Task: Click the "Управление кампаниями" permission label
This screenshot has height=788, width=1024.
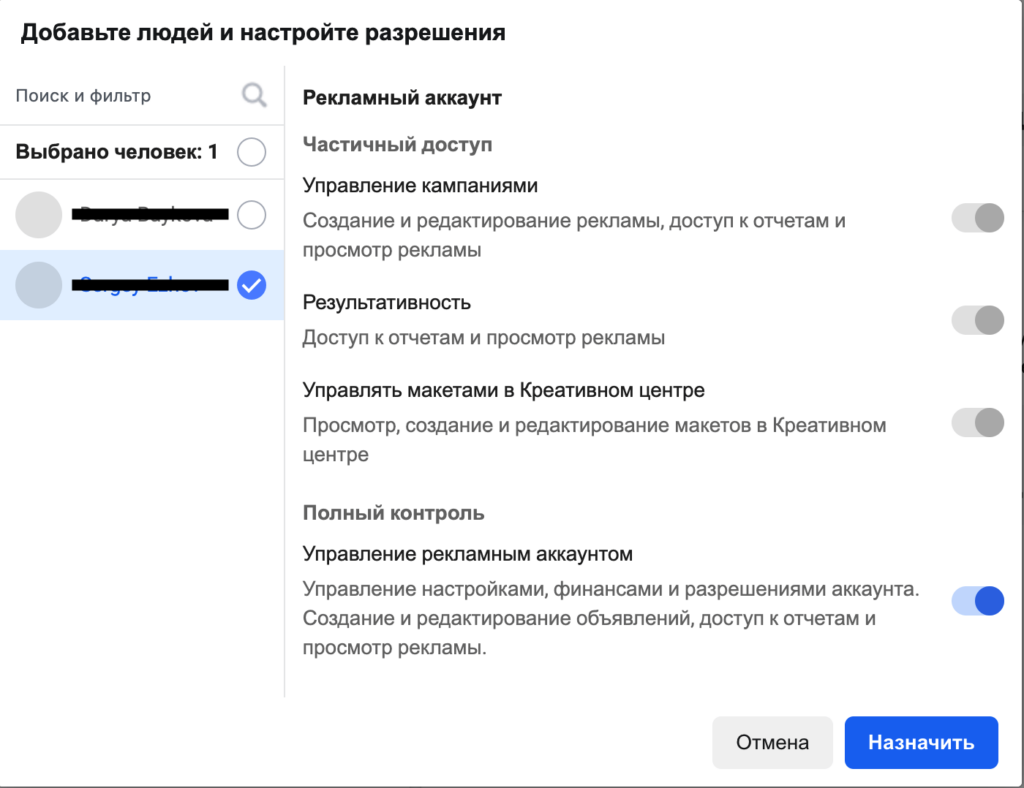Action: click(x=420, y=185)
